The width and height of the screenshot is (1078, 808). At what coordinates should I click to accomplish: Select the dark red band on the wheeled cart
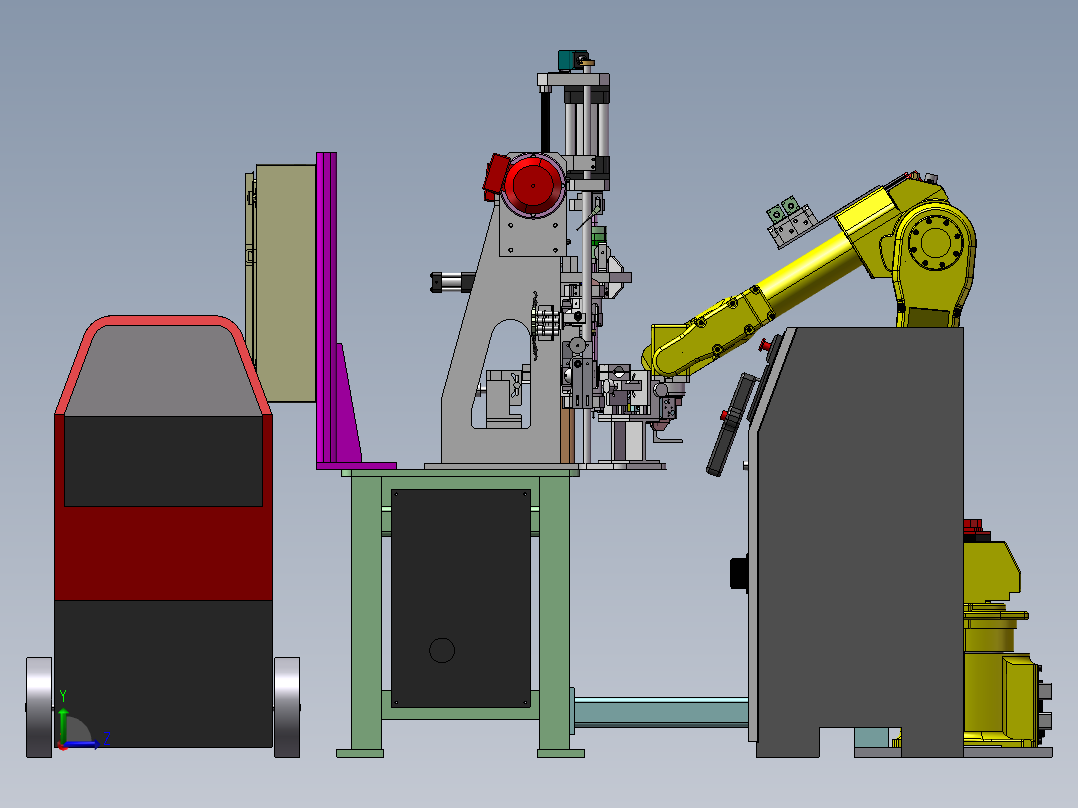click(163, 553)
